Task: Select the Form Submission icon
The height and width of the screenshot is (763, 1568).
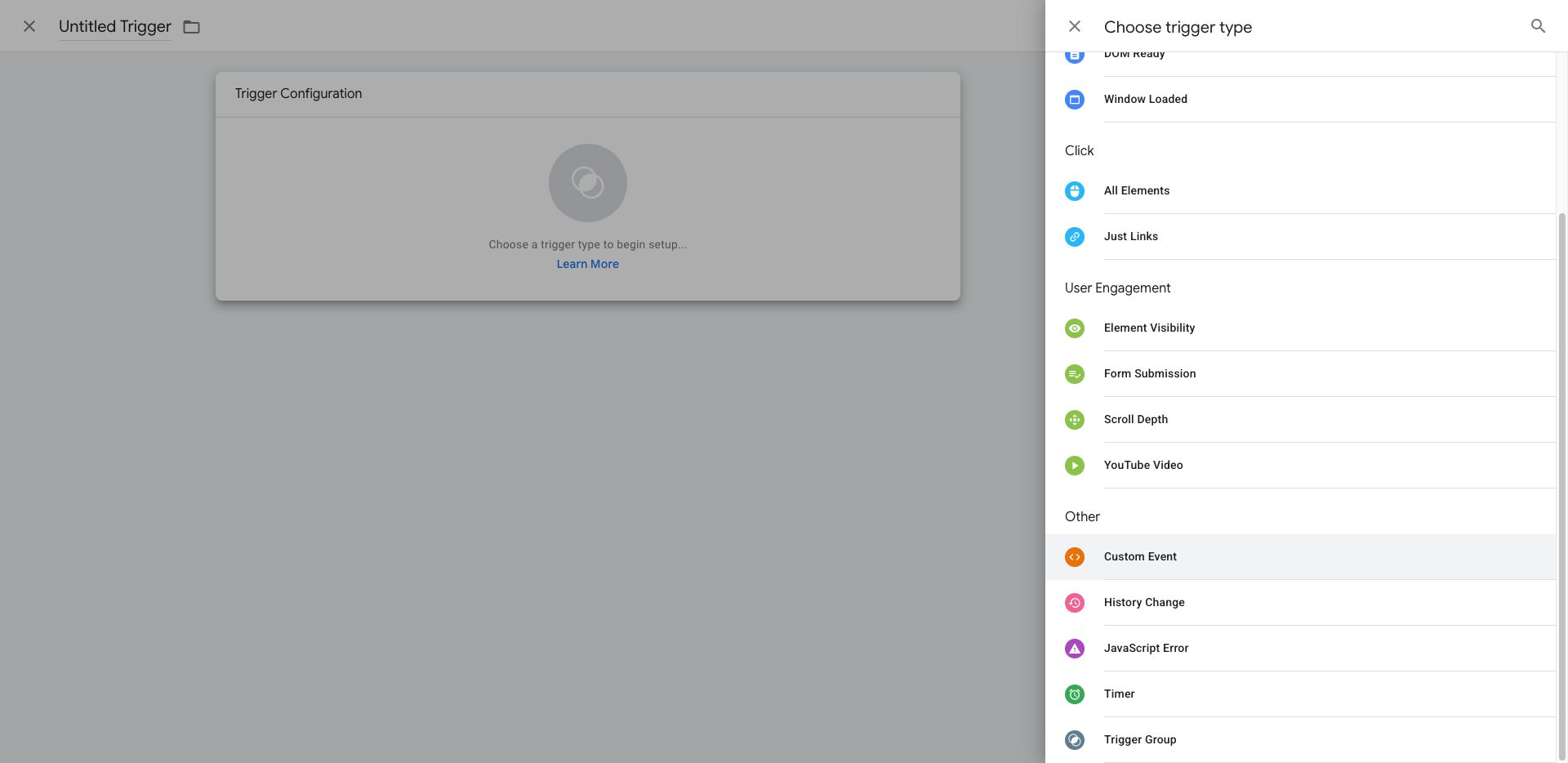Action: click(x=1075, y=374)
